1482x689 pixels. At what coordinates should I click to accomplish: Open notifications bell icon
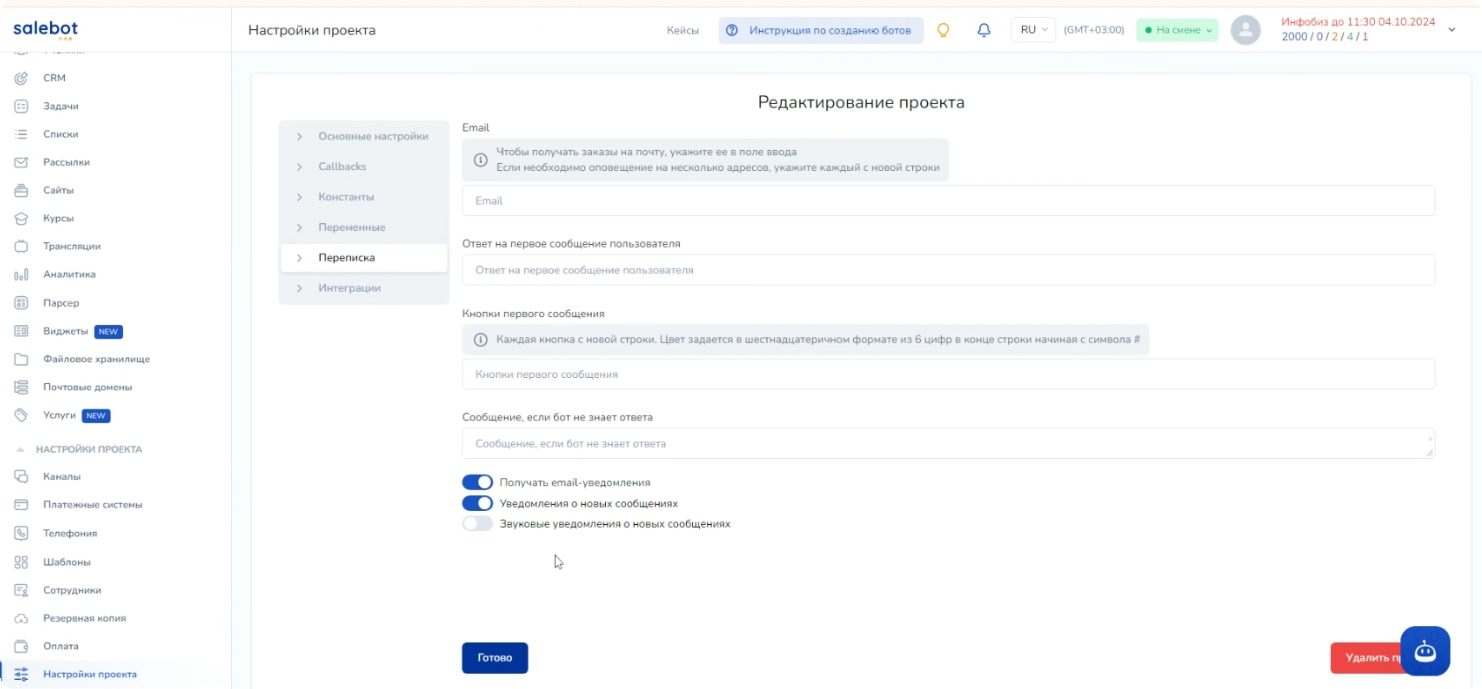(984, 30)
